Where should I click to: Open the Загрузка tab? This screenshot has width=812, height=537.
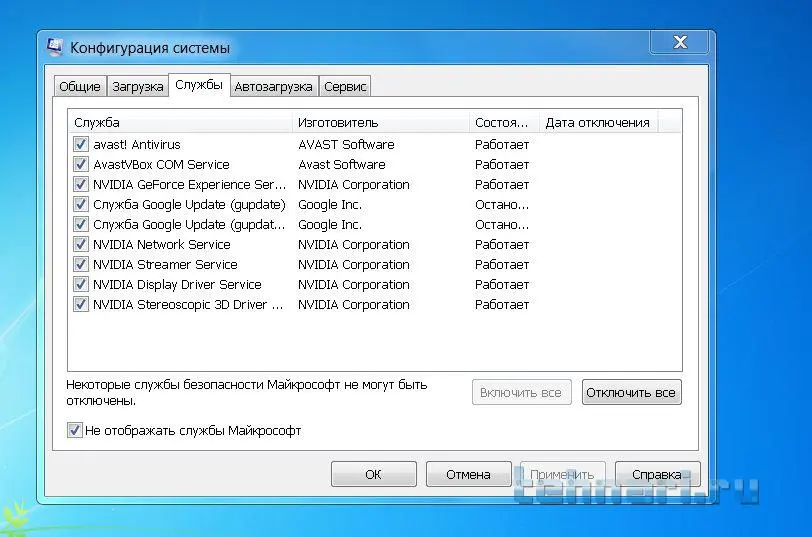[138, 86]
